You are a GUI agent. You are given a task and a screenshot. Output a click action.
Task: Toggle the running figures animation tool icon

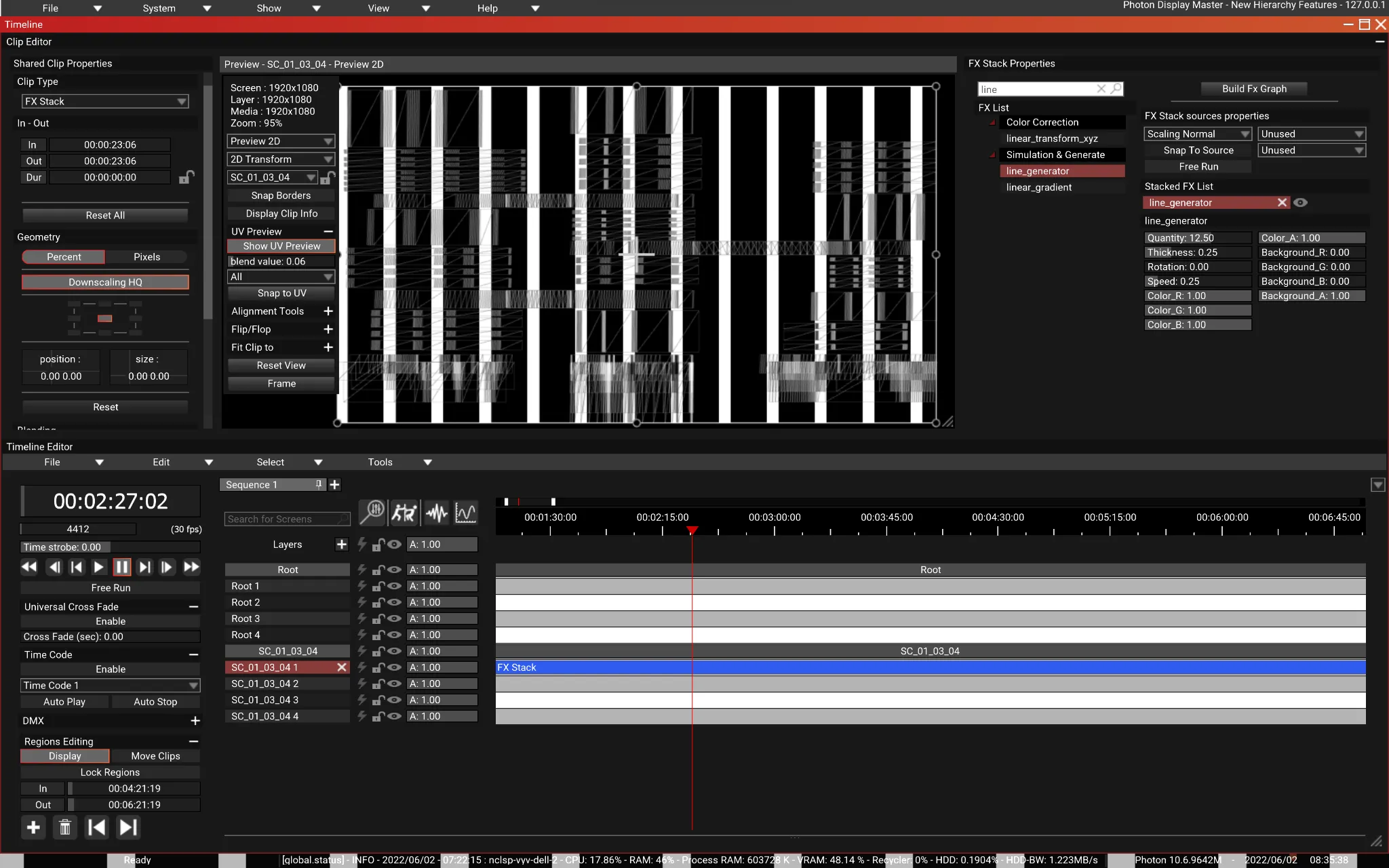pyautogui.click(x=404, y=513)
